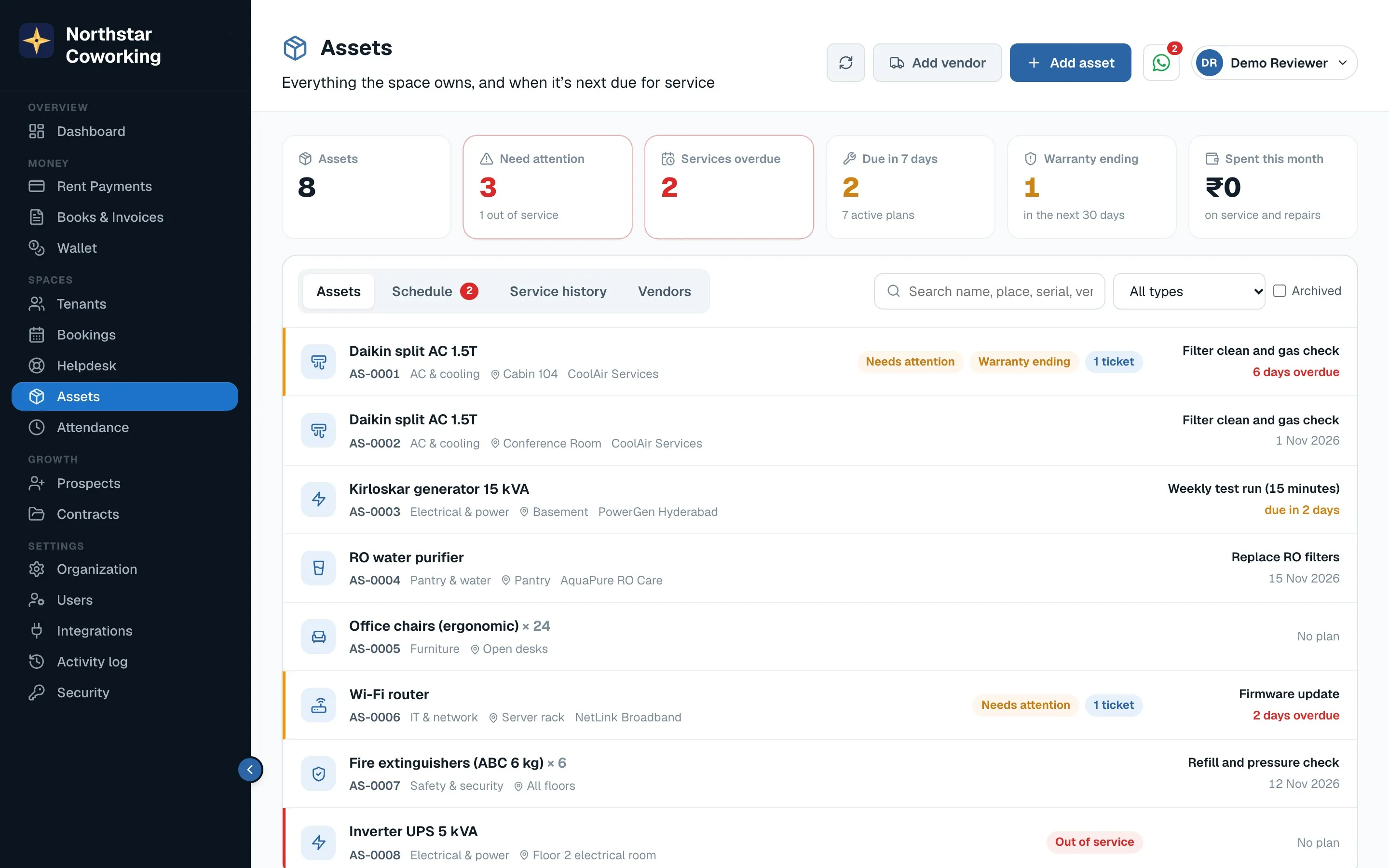Click the AC icon for AS-0002

pos(318,431)
